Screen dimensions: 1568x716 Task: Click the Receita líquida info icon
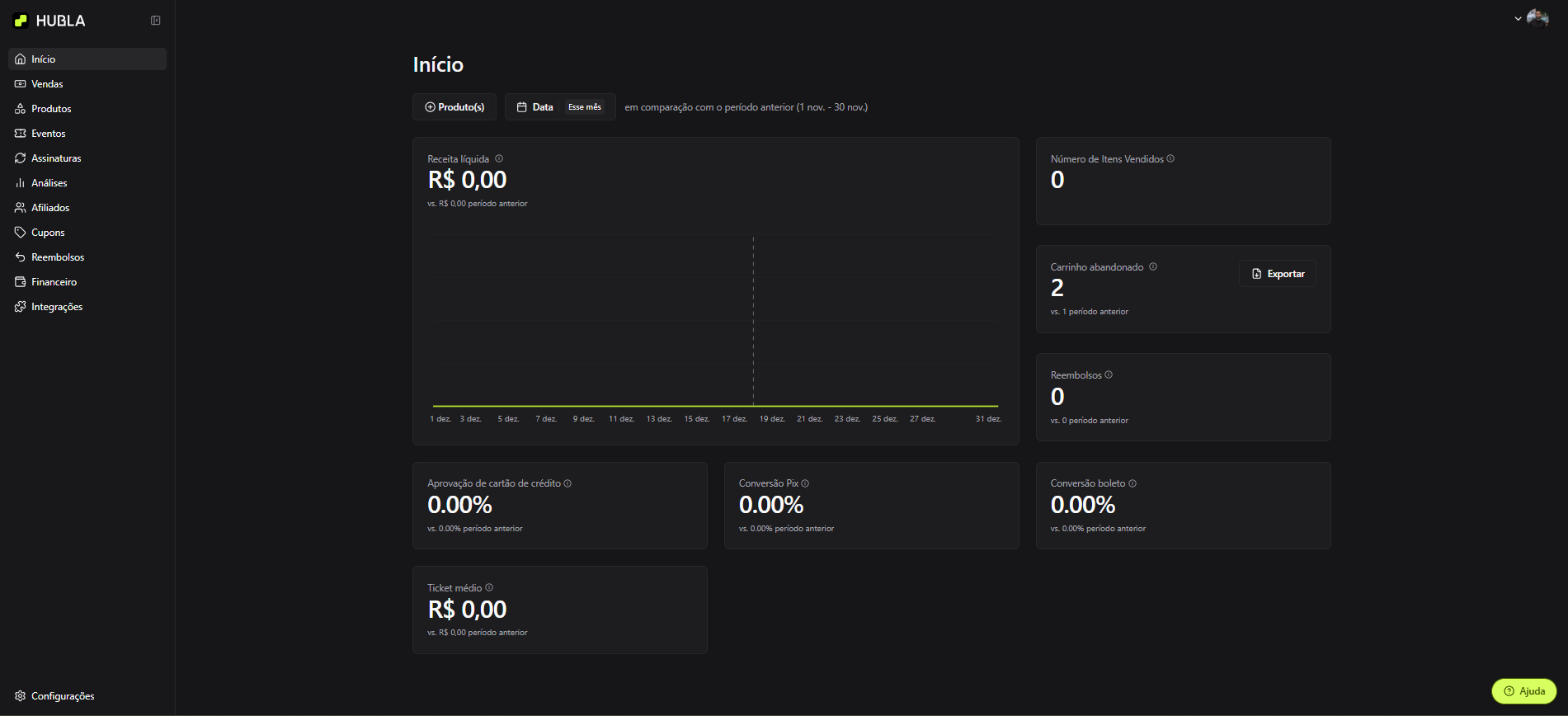pos(499,159)
